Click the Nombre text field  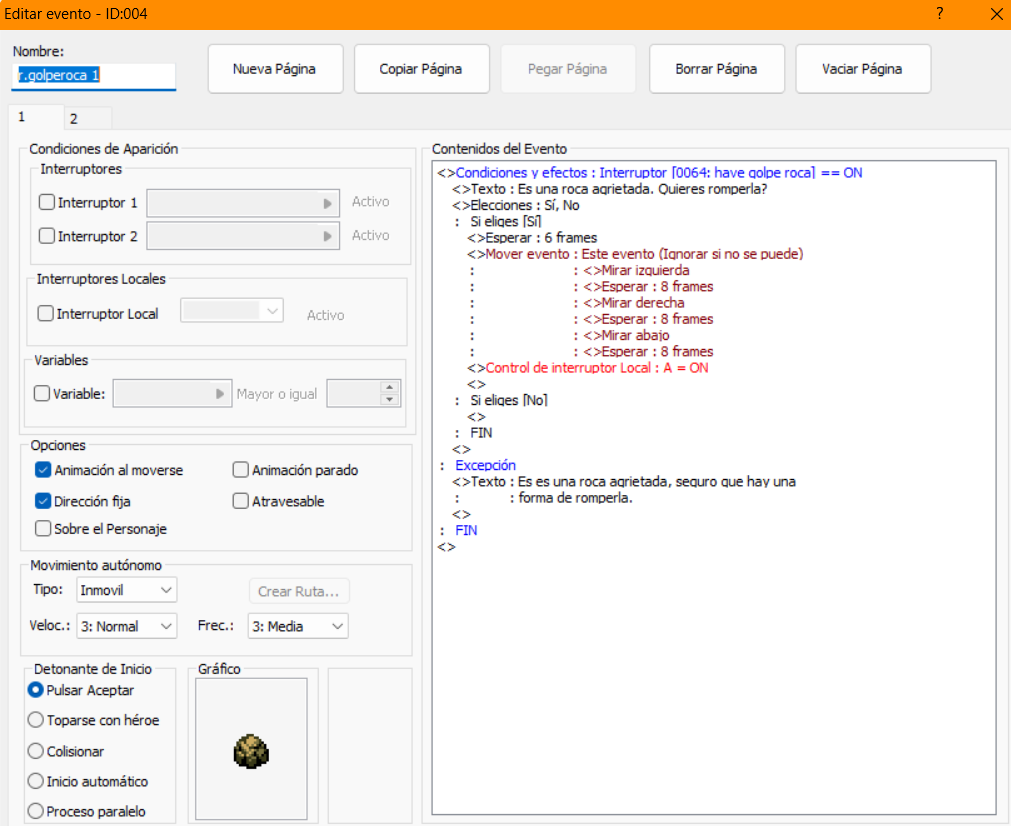pyautogui.click(x=94, y=75)
